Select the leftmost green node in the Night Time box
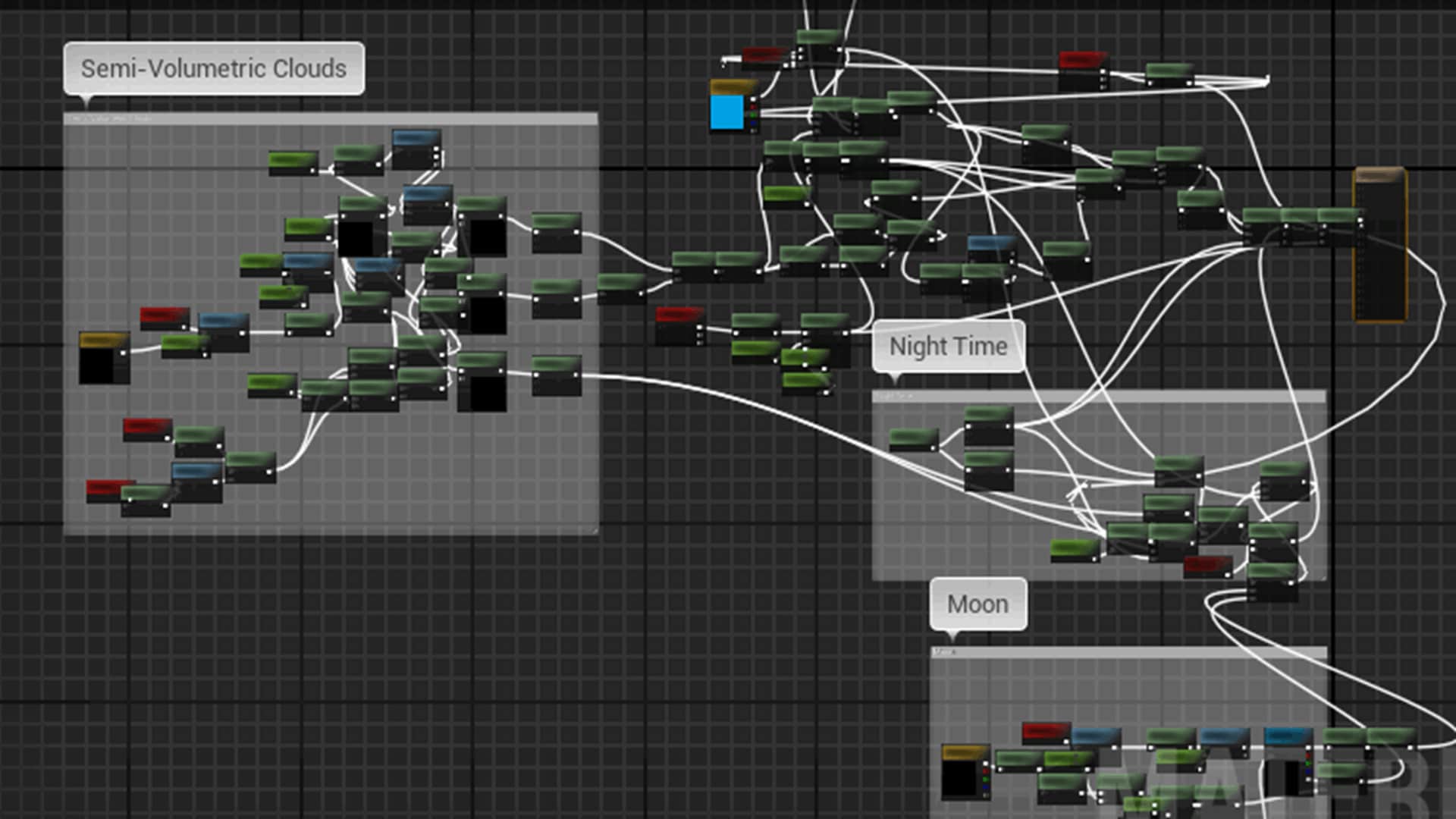This screenshot has width=1456, height=819. 913,438
